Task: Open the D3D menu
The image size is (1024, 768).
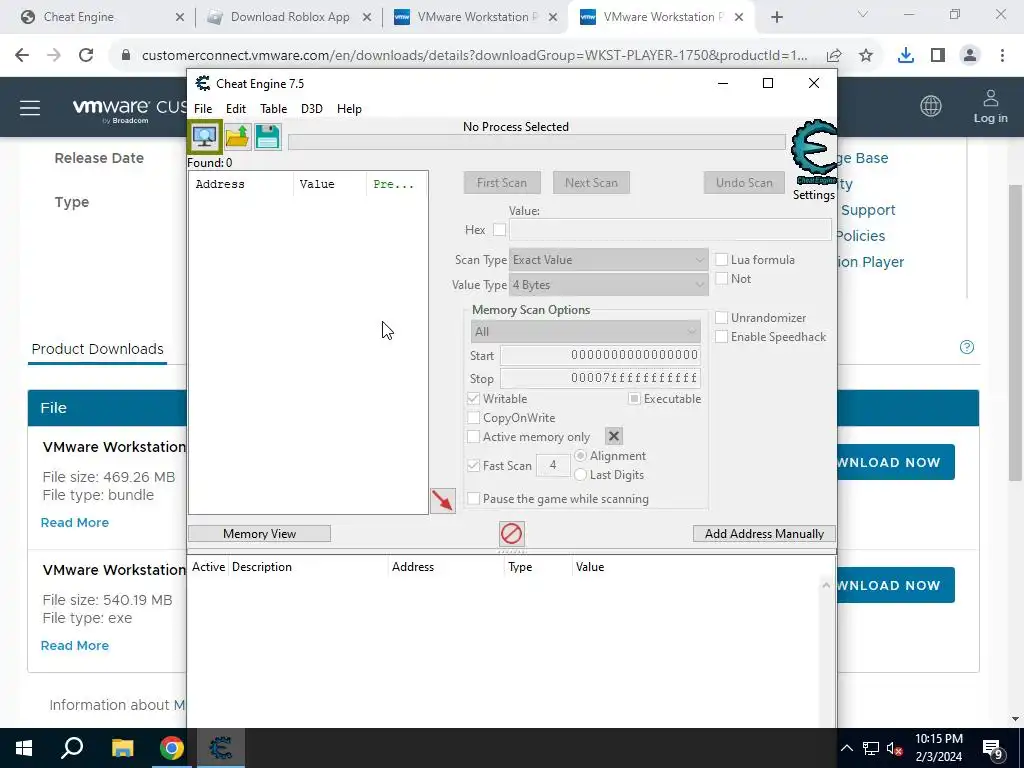Action: click(312, 108)
